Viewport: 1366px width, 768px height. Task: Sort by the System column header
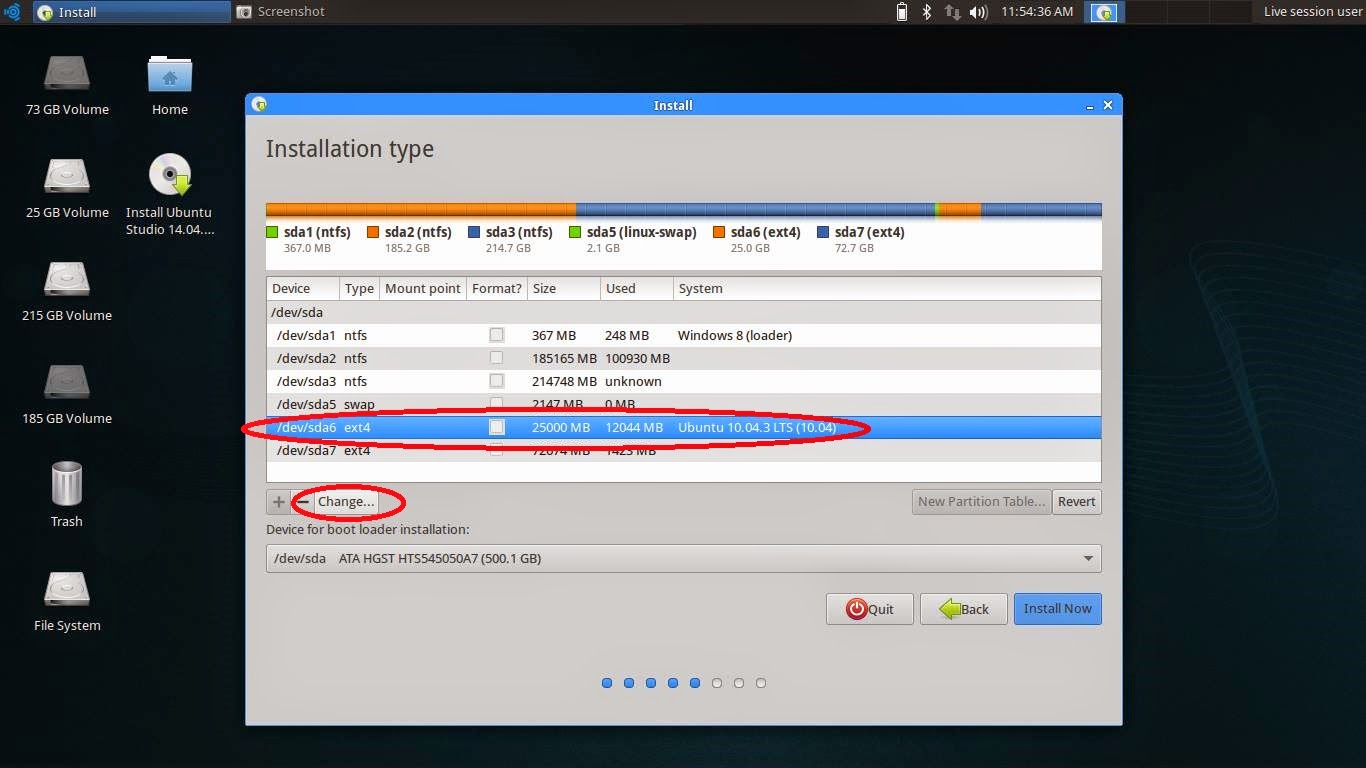(887, 288)
